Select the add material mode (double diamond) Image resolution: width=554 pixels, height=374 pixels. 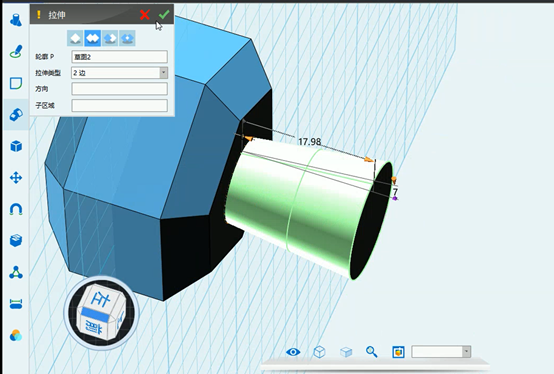(93, 38)
